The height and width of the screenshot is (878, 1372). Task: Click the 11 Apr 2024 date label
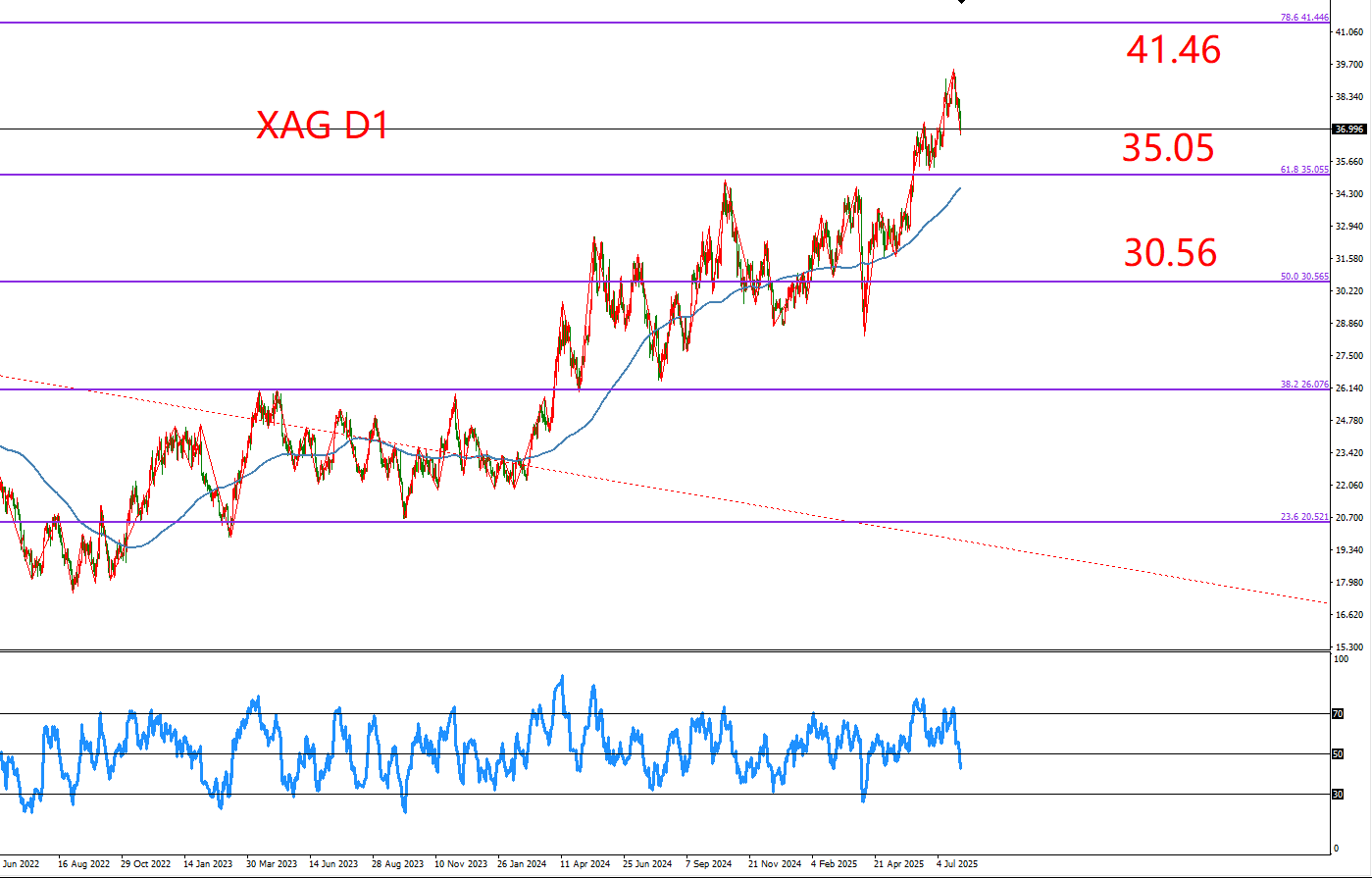tap(585, 865)
